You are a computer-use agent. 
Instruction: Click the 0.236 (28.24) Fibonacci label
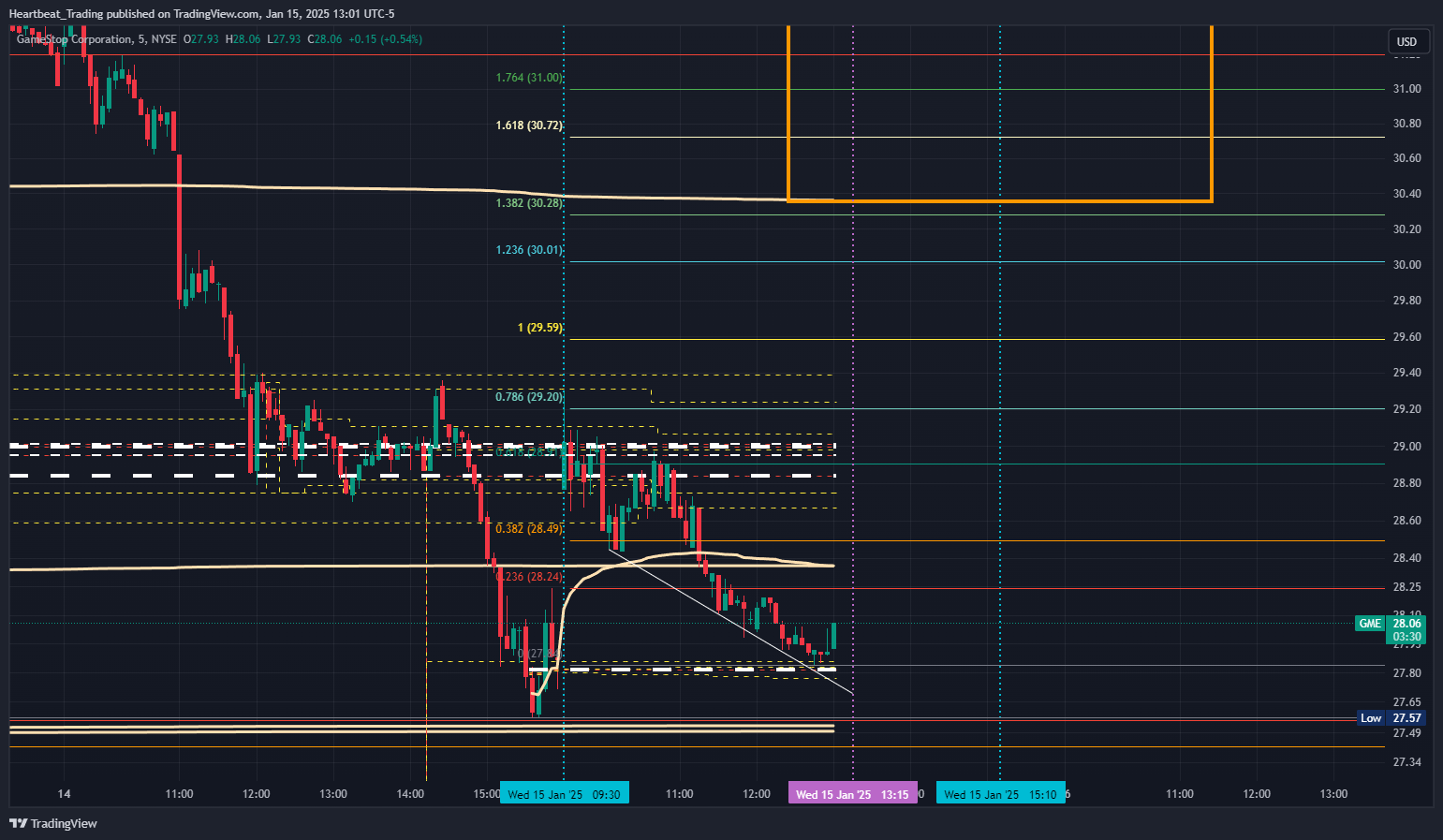[x=529, y=577]
